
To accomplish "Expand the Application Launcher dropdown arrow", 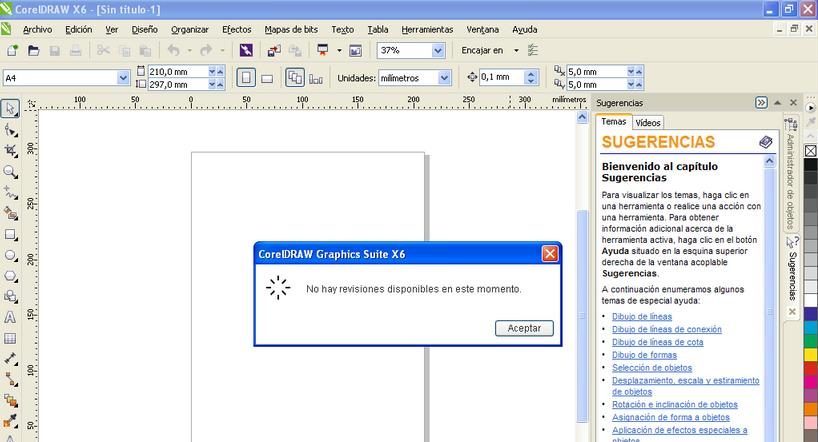I will [x=339, y=51].
